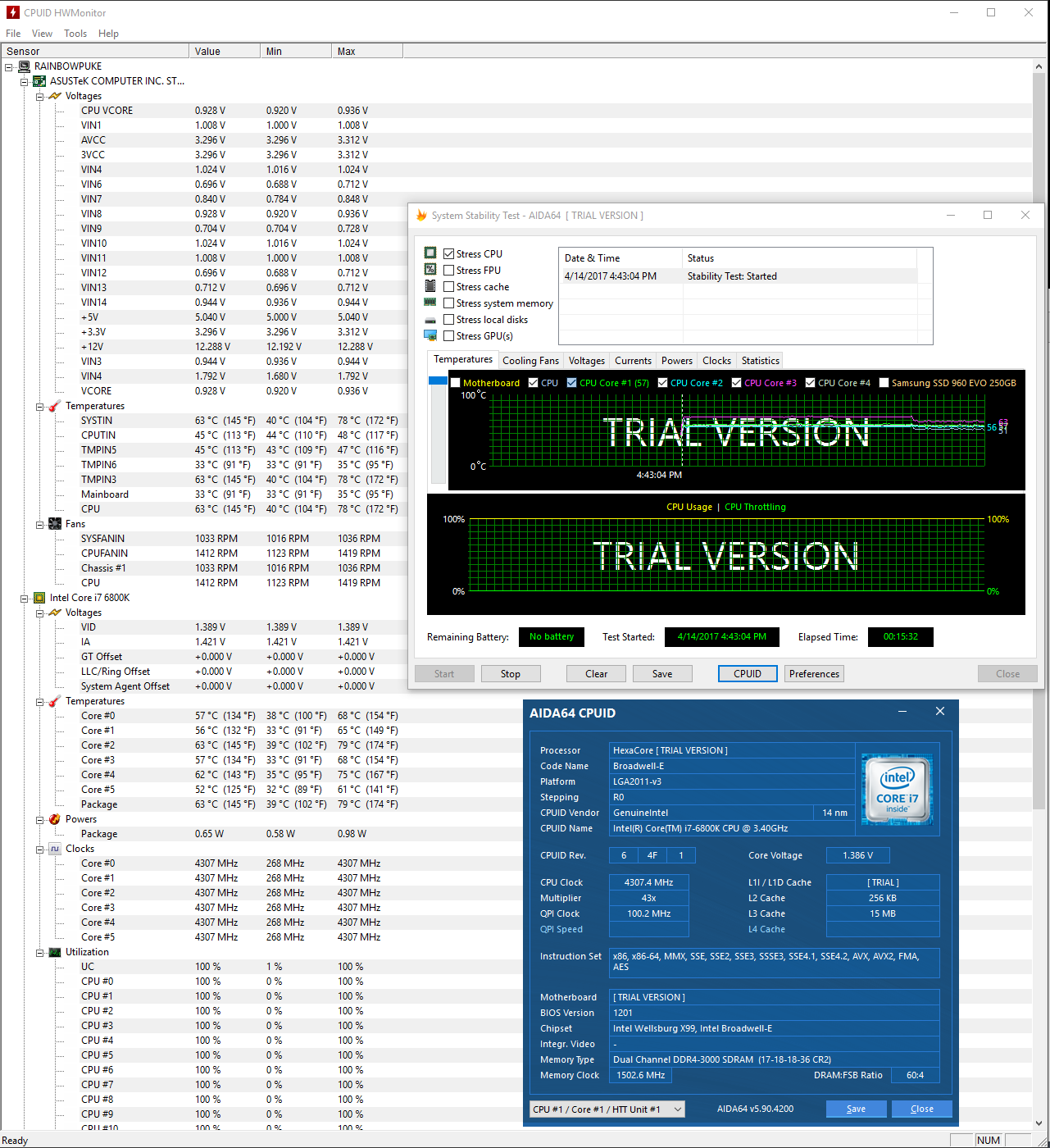Open the Tools menu in HWMonitor
Image resolution: width=1050 pixels, height=1148 pixels.
point(75,34)
